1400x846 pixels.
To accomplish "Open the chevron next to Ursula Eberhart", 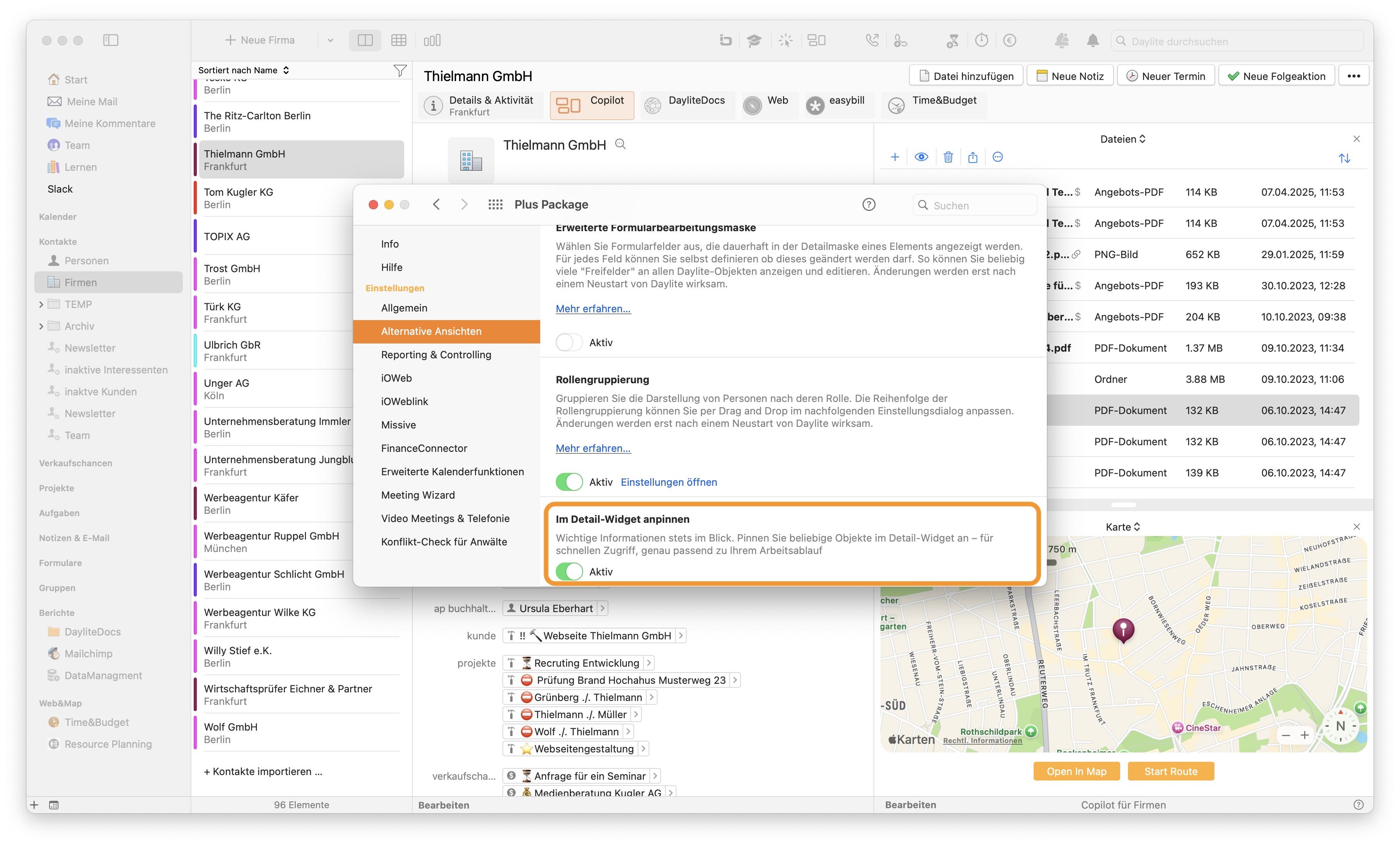I will tap(603, 609).
